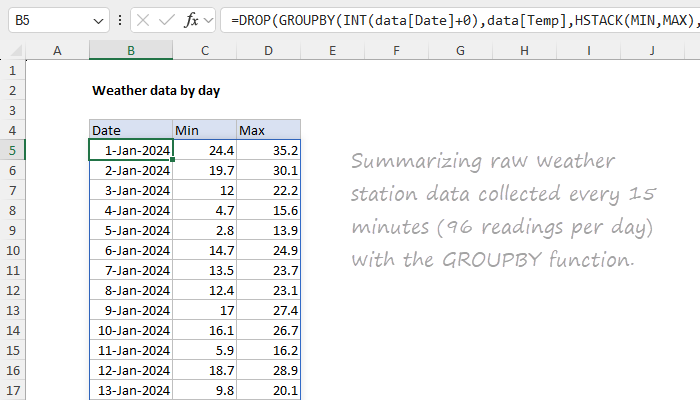Click the 'Date' header cell
This screenshot has height=400, width=700.
tap(131, 130)
